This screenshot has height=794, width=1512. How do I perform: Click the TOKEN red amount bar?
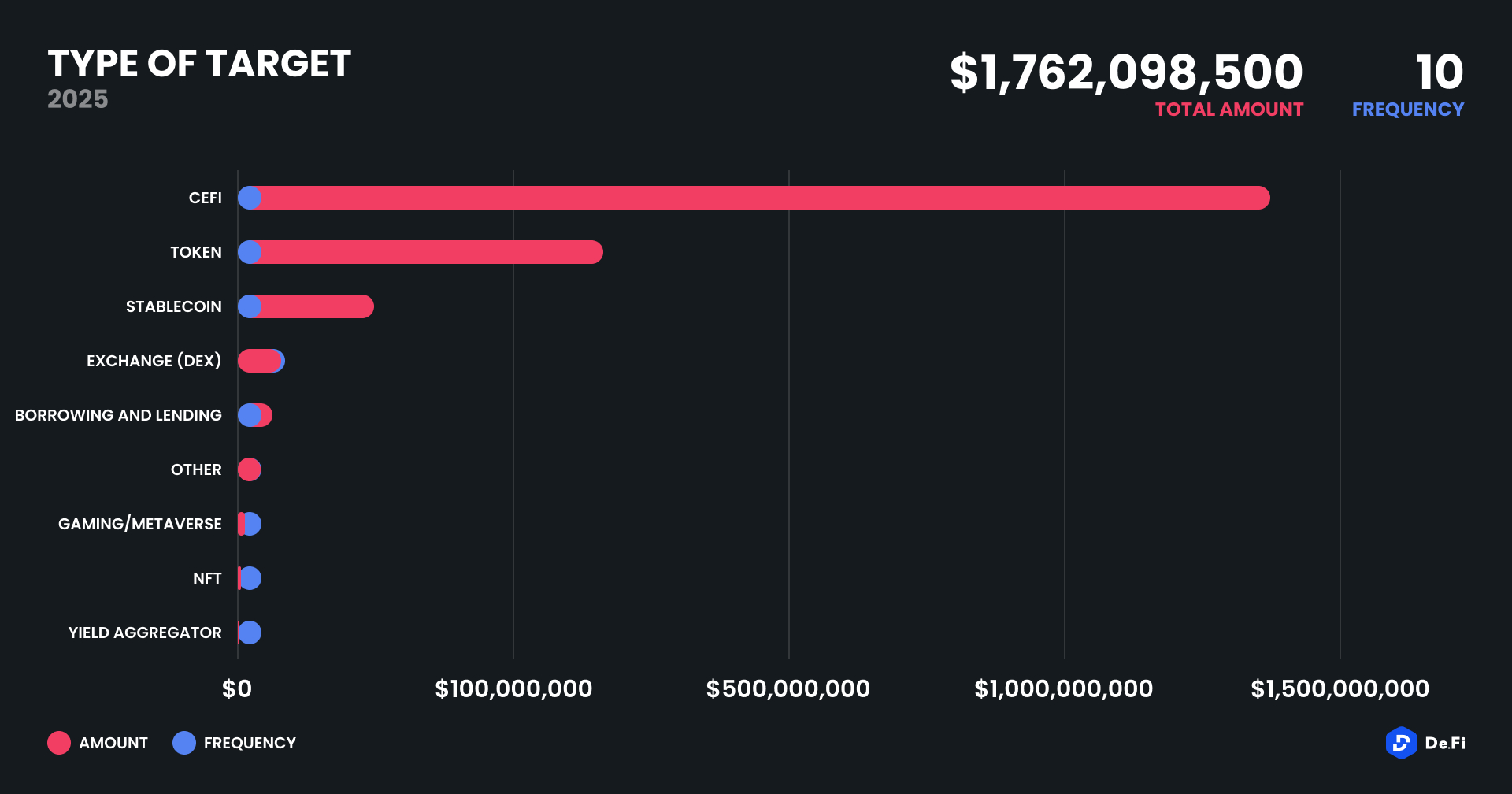(429, 252)
